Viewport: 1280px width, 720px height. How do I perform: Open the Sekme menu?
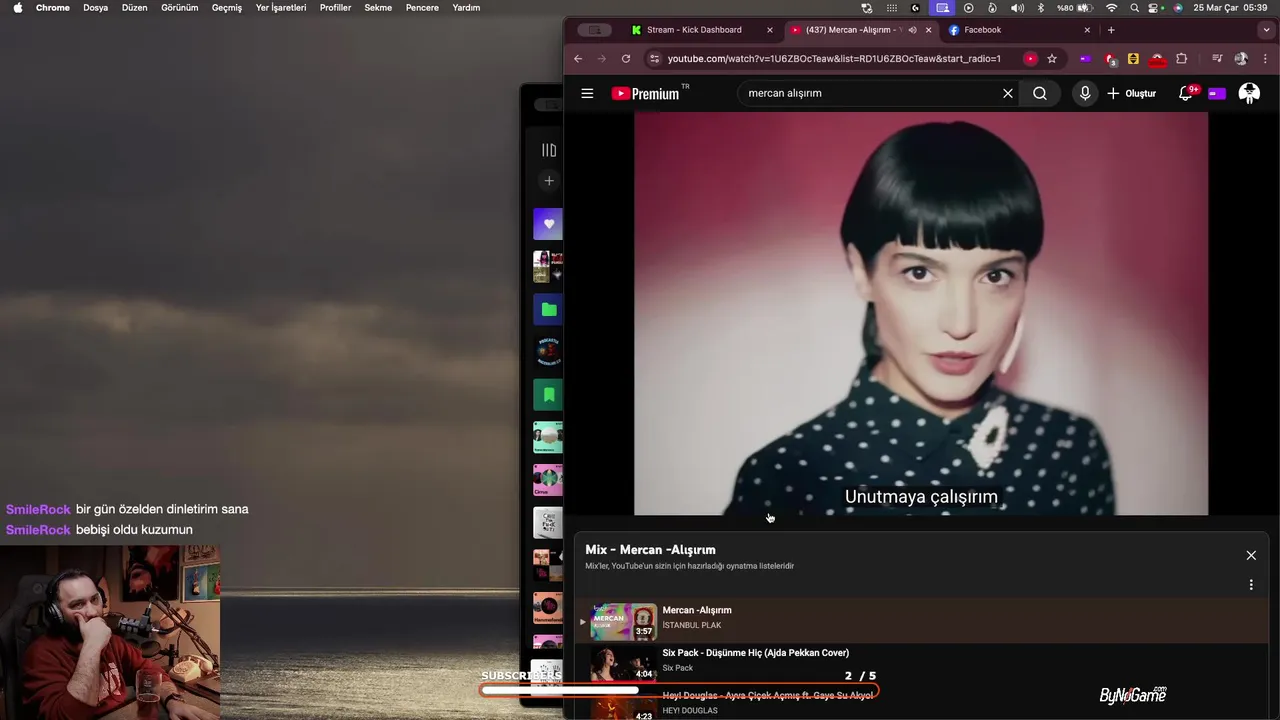pyautogui.click(x=378, y=7)
